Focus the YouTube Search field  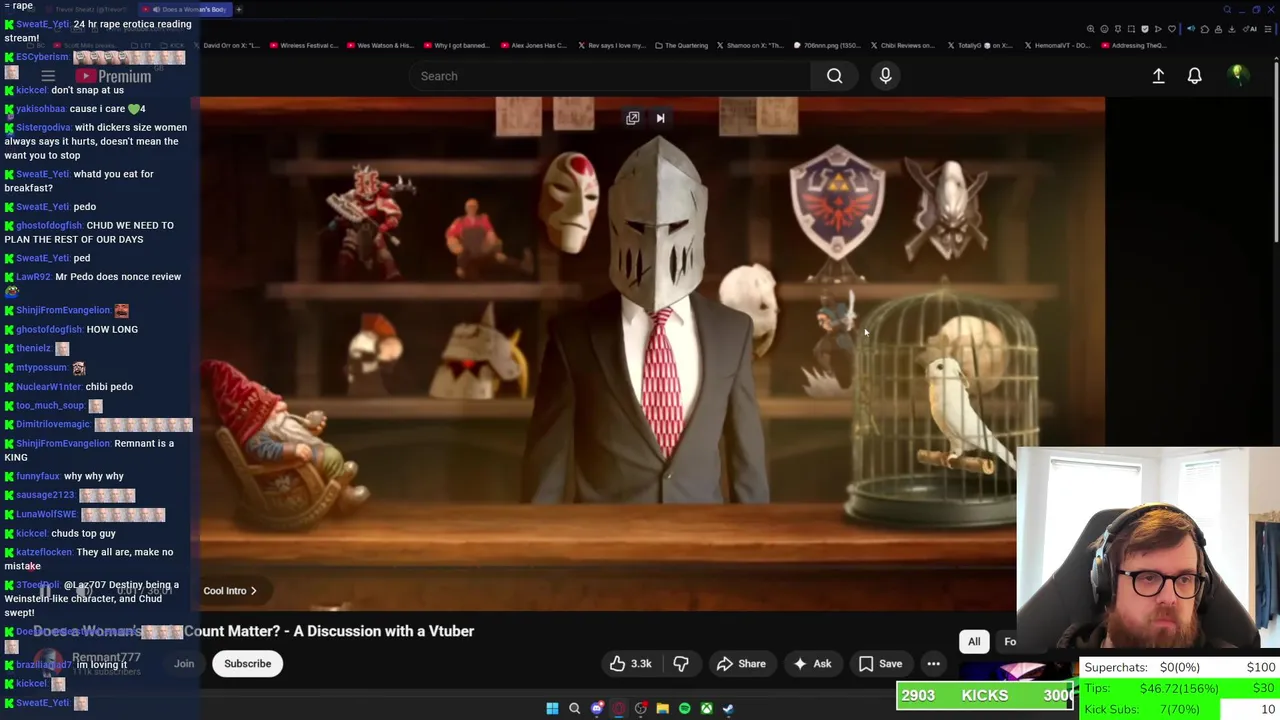click(x=610, y=76)
